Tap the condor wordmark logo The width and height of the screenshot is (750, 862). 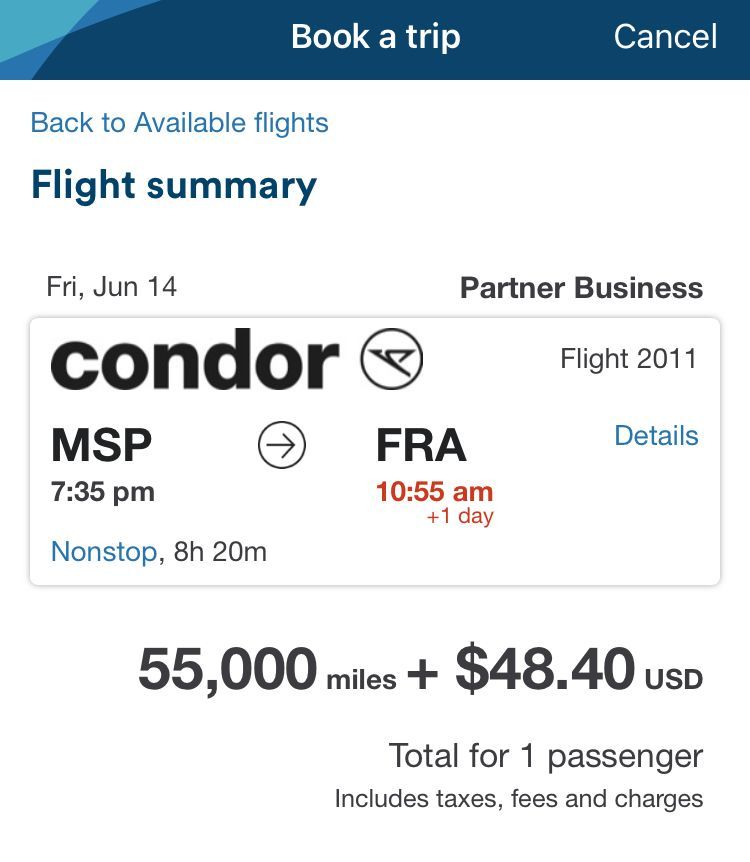[195, 359]
